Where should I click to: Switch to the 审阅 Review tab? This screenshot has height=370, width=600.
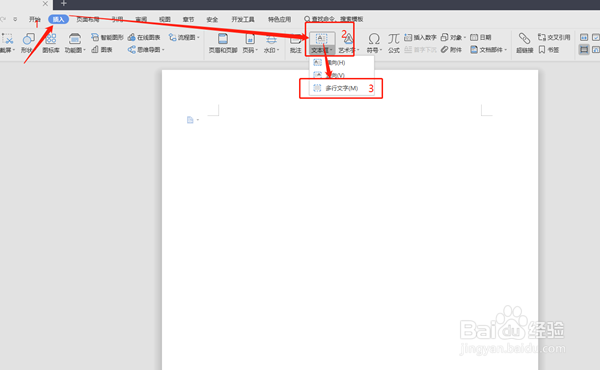tap(141, 19)
